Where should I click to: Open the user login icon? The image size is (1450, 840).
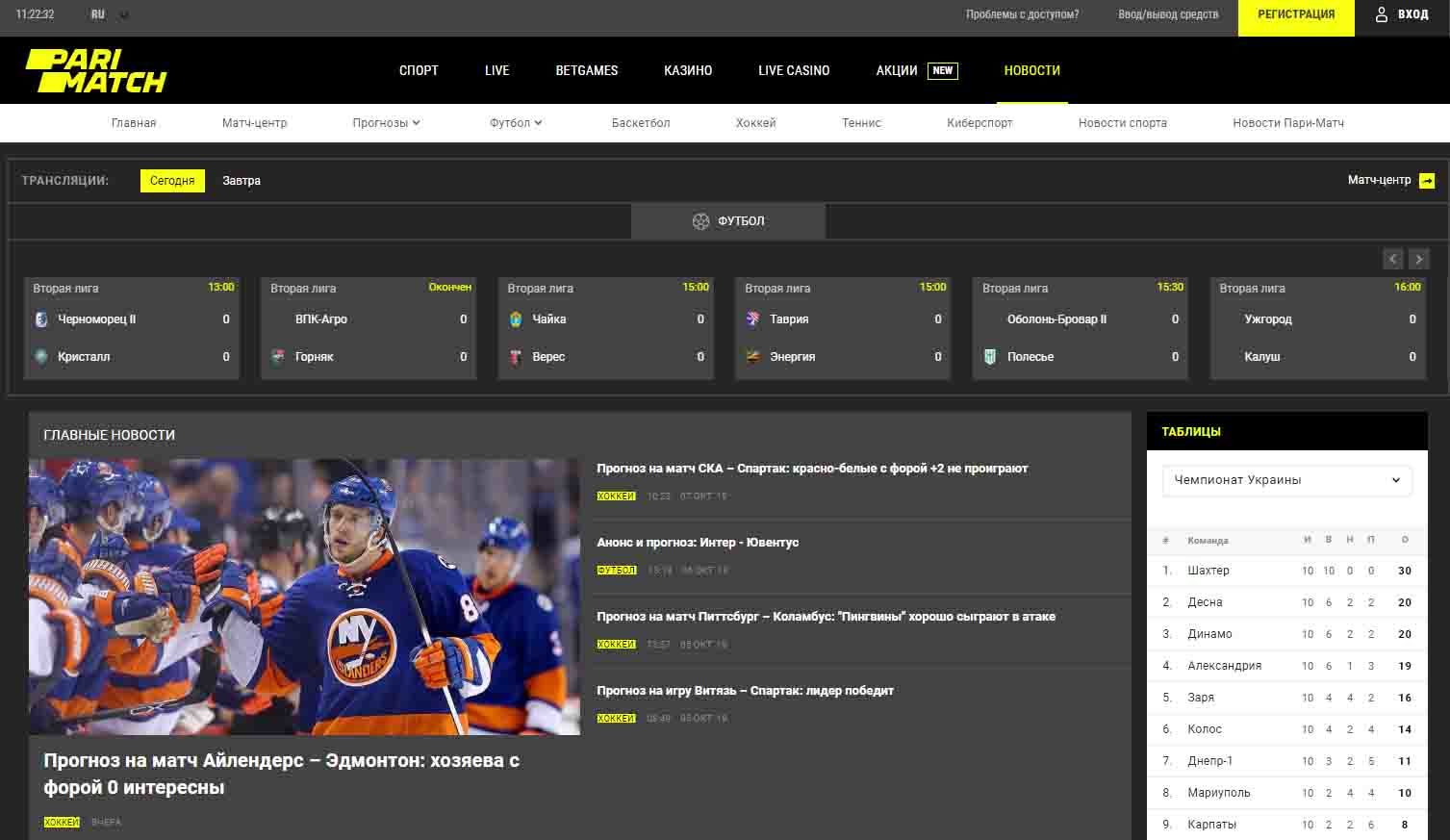1382,14
